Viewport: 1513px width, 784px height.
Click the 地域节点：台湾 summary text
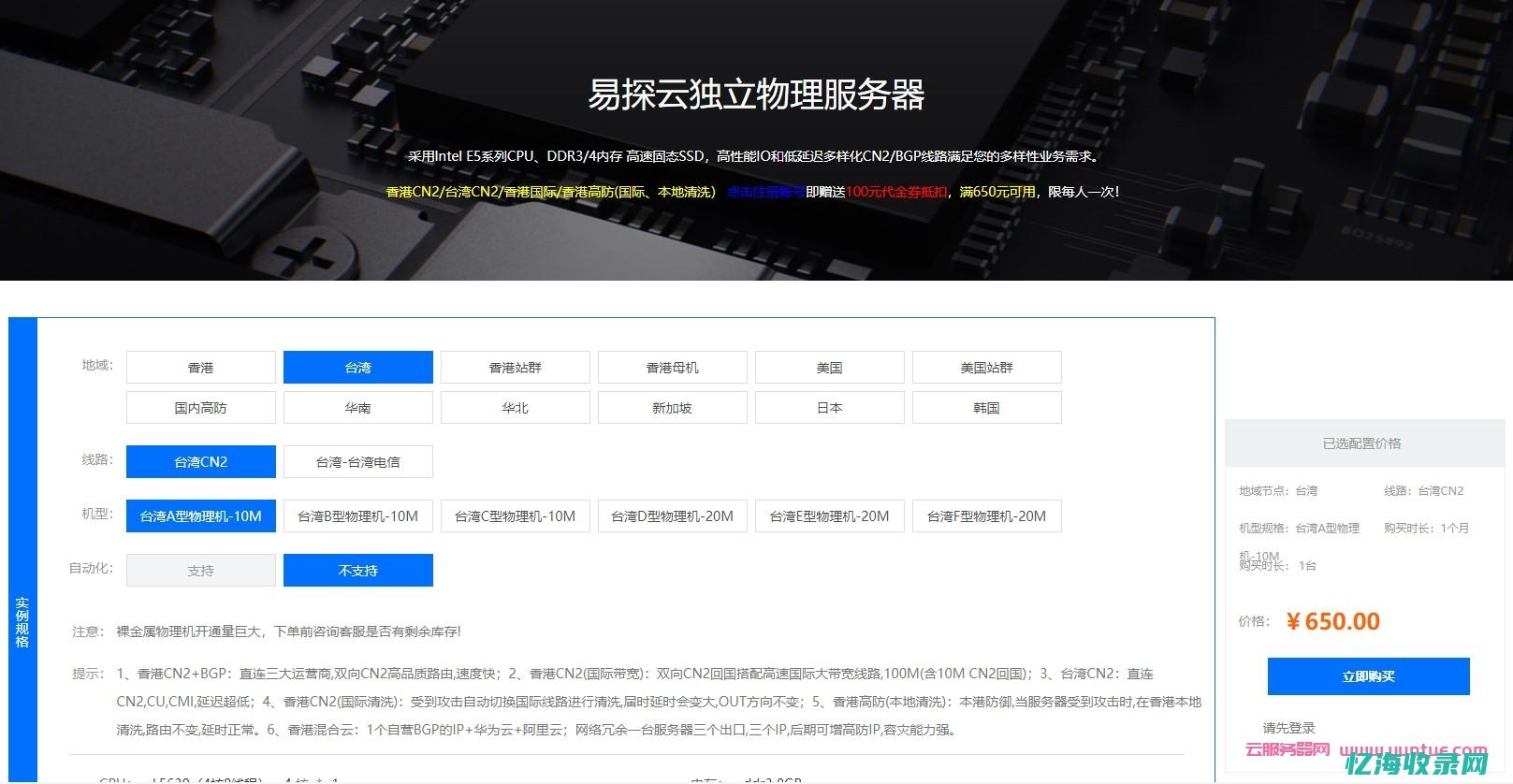pos(1278,491)
